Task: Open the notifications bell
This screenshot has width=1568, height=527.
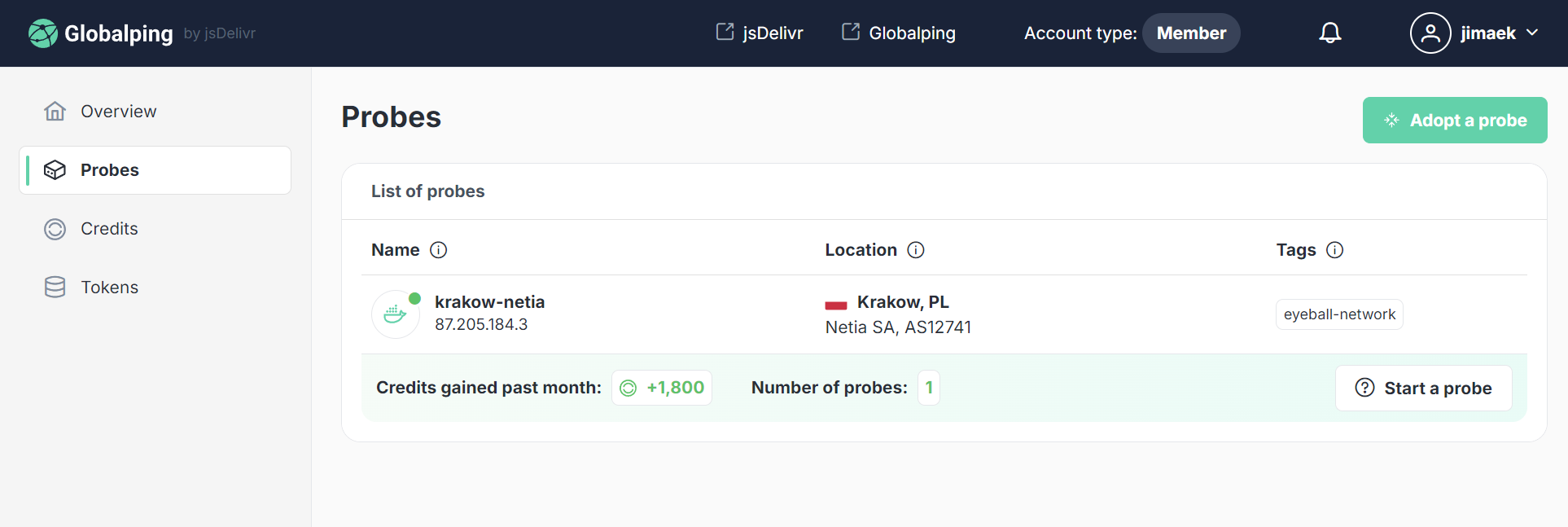Action: 1330,33
